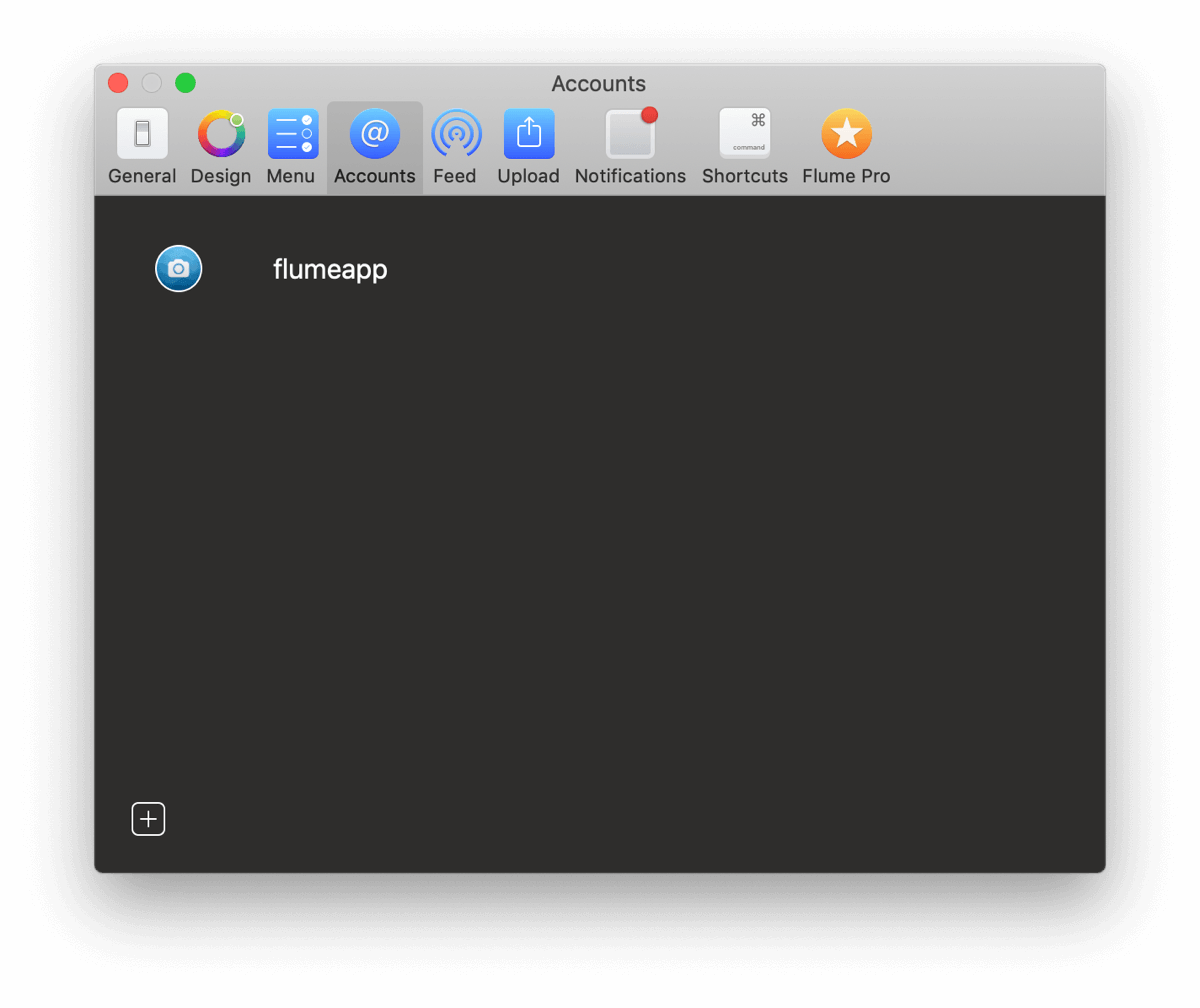Switch to the Menu preferences pane
Viewport: 1200px width, 1008px height.
click(x=291, y=147)
